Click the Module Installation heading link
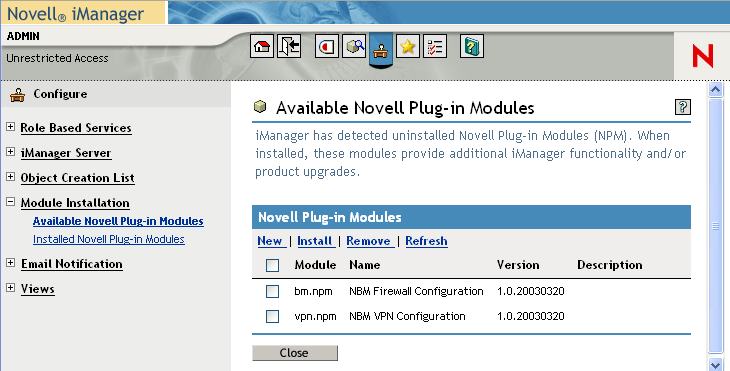 [x=75, y=203]
